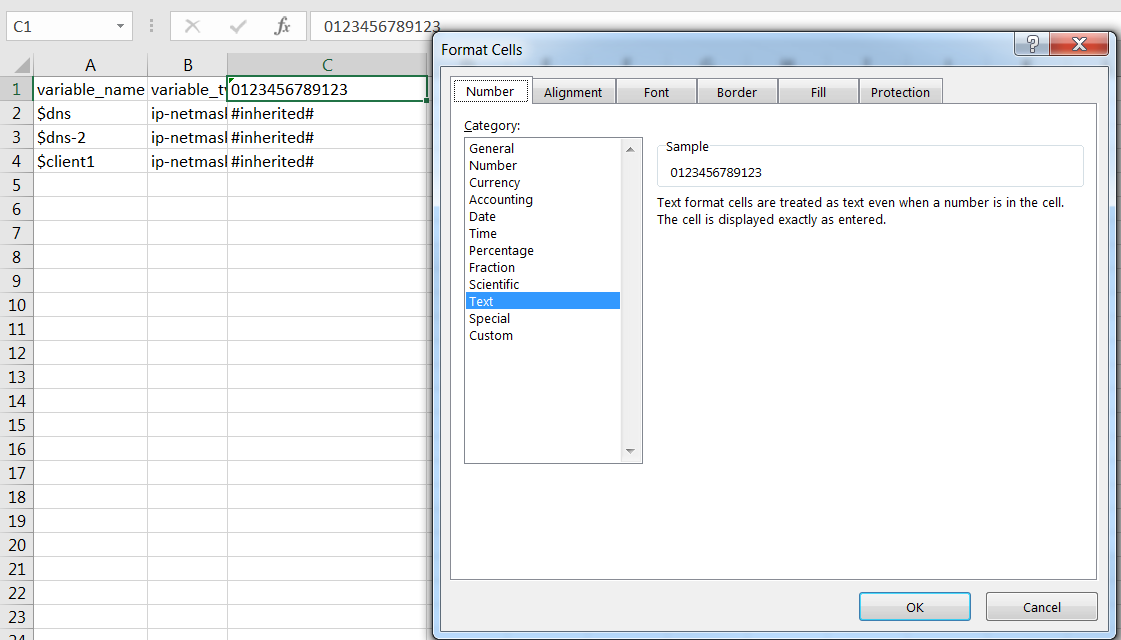Go to the Protection tab
This screenshot has width=1121, height=640.
900,92
